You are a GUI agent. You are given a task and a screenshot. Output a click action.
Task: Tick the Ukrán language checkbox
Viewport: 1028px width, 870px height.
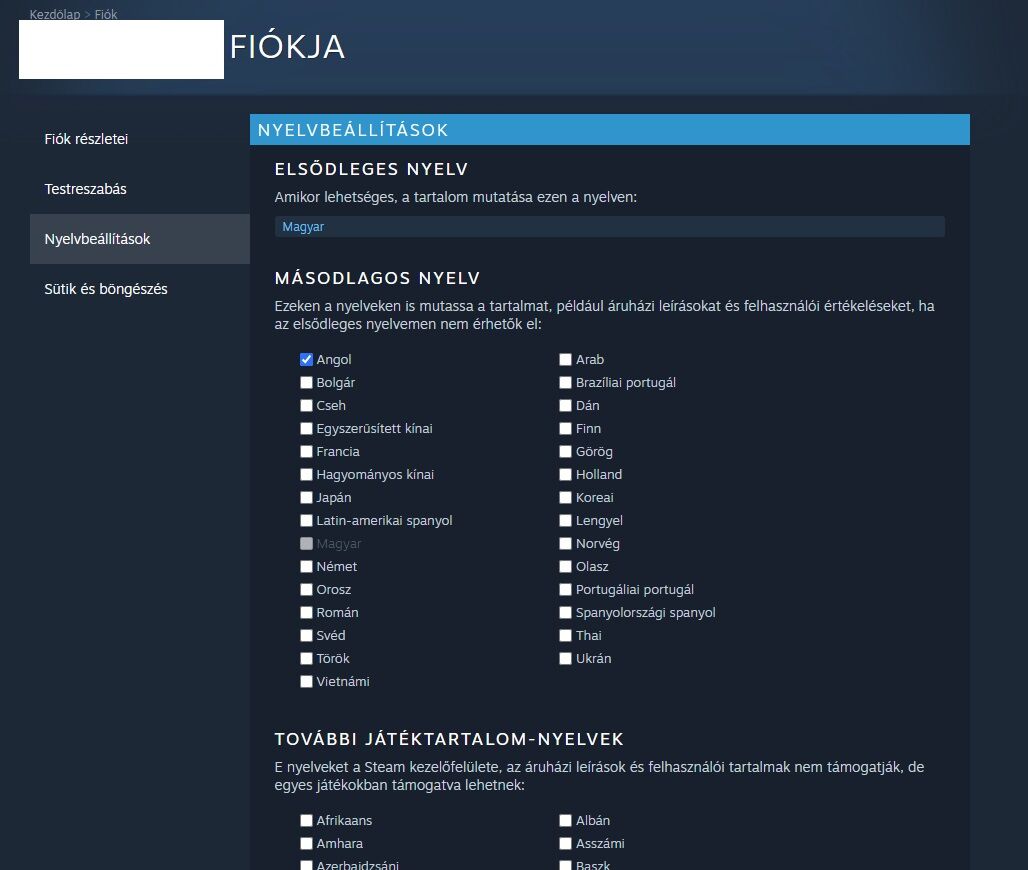[566, 659]
